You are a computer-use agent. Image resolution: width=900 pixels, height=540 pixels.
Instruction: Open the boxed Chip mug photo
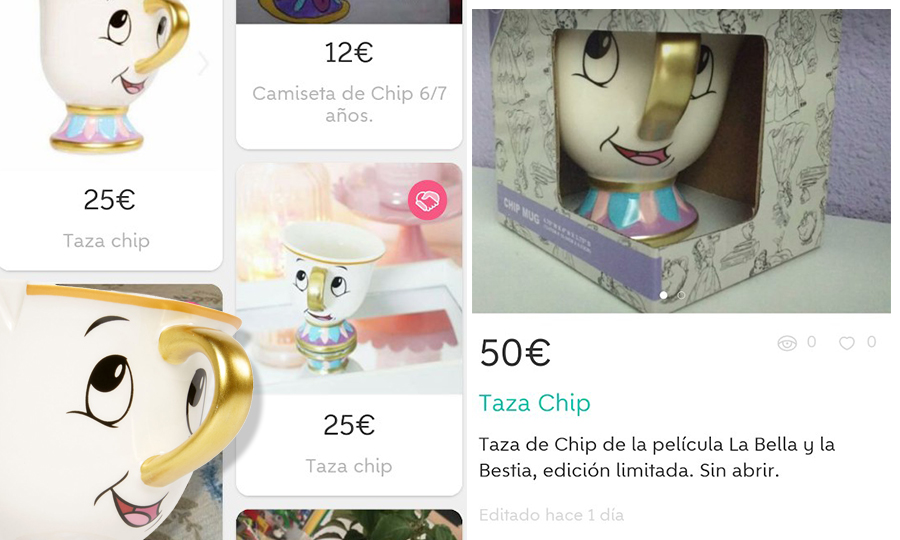[681, 161]
